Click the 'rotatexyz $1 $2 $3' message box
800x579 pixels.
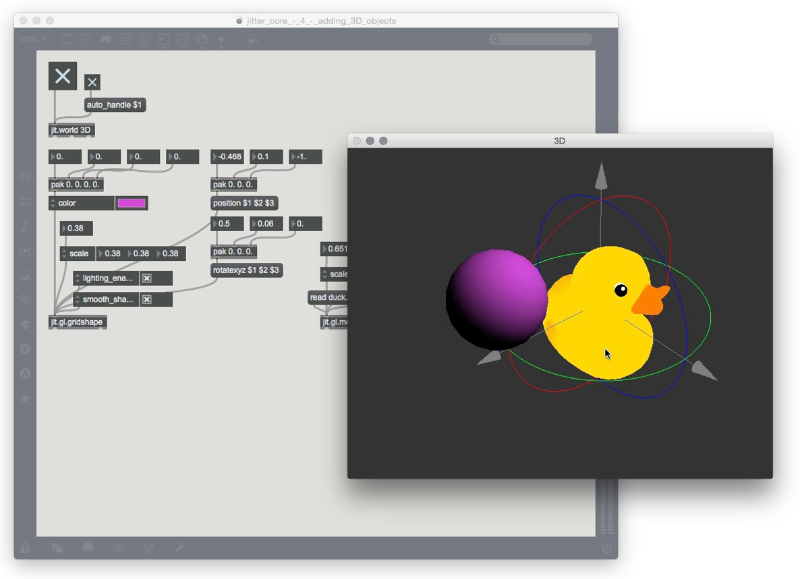pyautogui.click(x=246, y=270)
